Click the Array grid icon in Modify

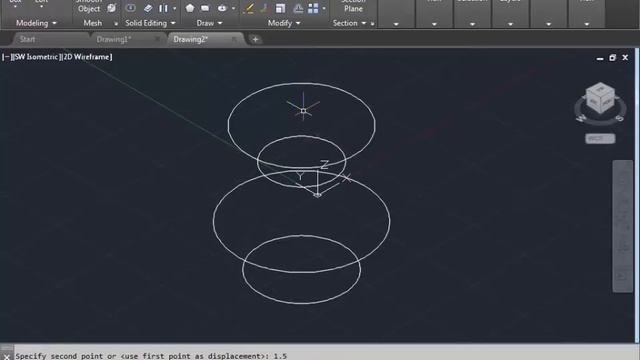[x=313, y=8]
